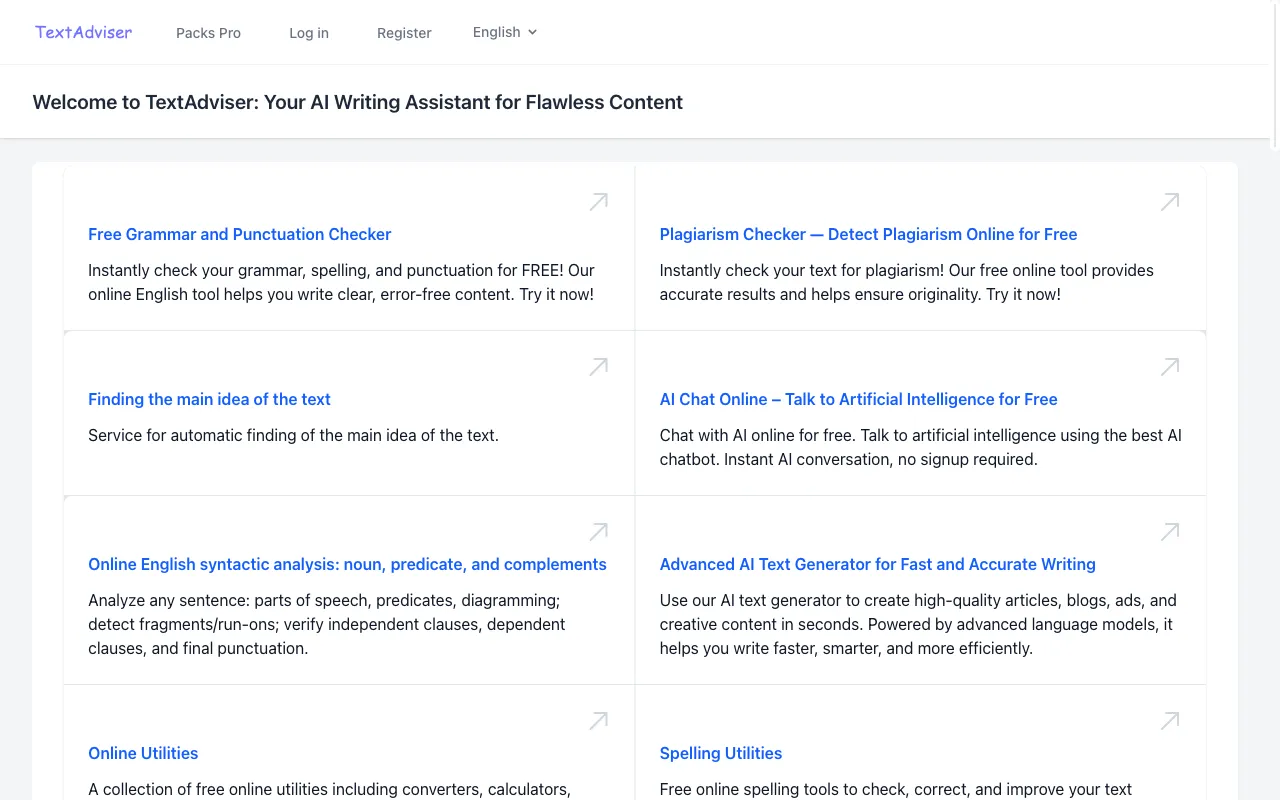Open Plagiarism Checker — Detect Plagiarism link

[868, 234]
